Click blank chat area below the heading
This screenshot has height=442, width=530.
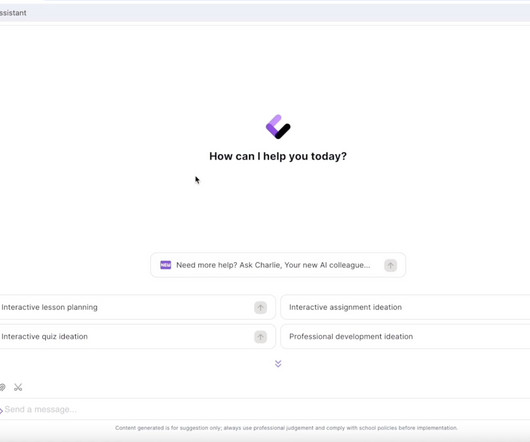point(278,206)
